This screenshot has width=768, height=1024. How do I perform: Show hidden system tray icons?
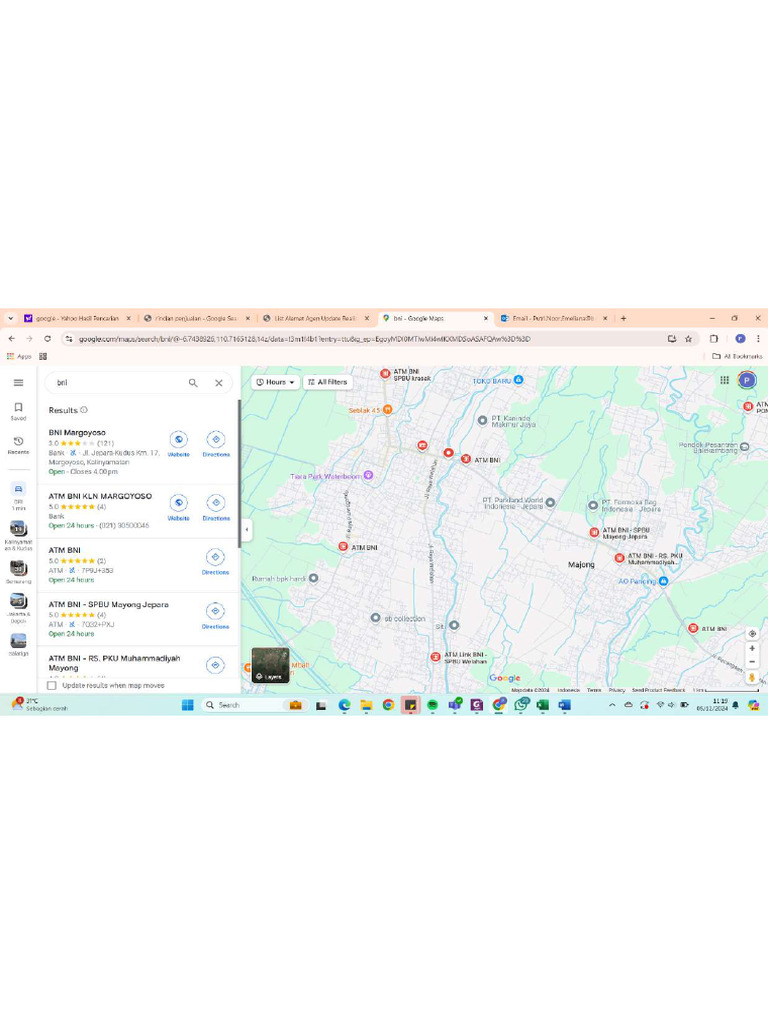[612, 705]
